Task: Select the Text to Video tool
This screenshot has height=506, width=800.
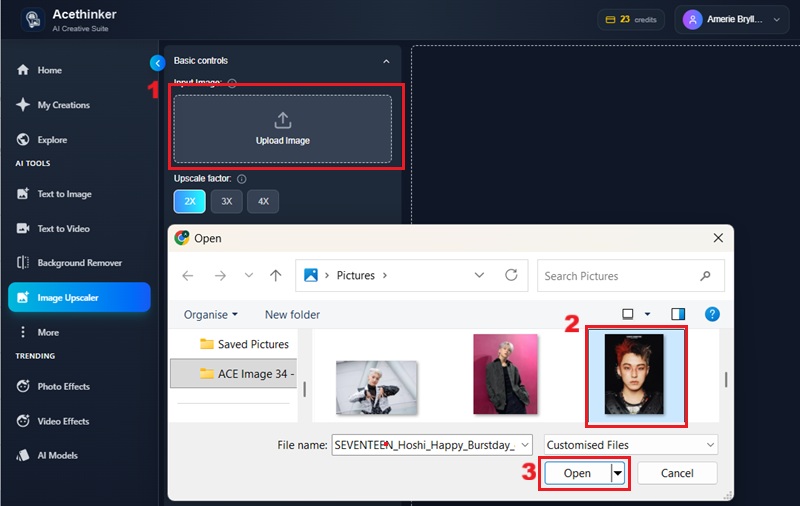Action: [x=53, y=229]
